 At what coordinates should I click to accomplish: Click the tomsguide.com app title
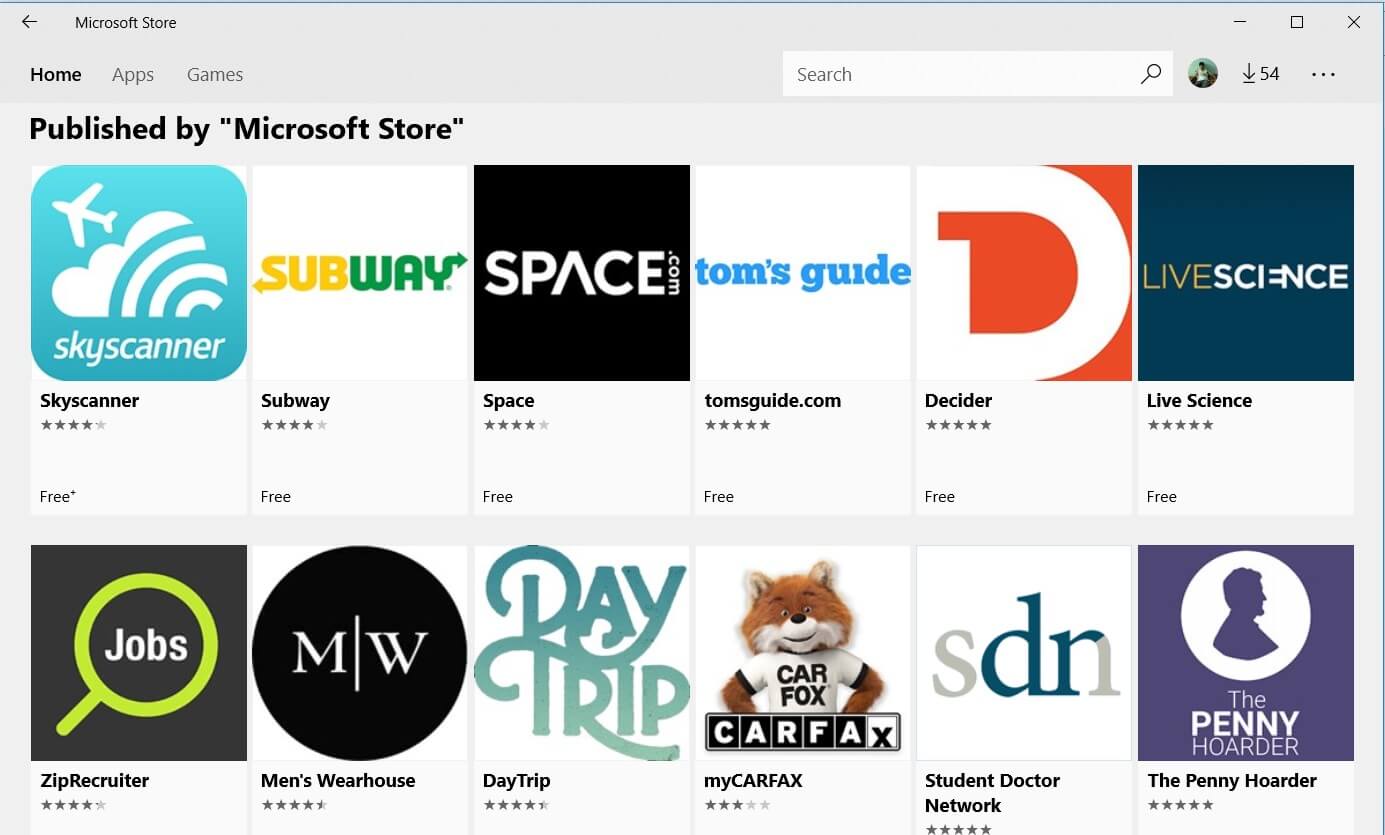point(772,400)
